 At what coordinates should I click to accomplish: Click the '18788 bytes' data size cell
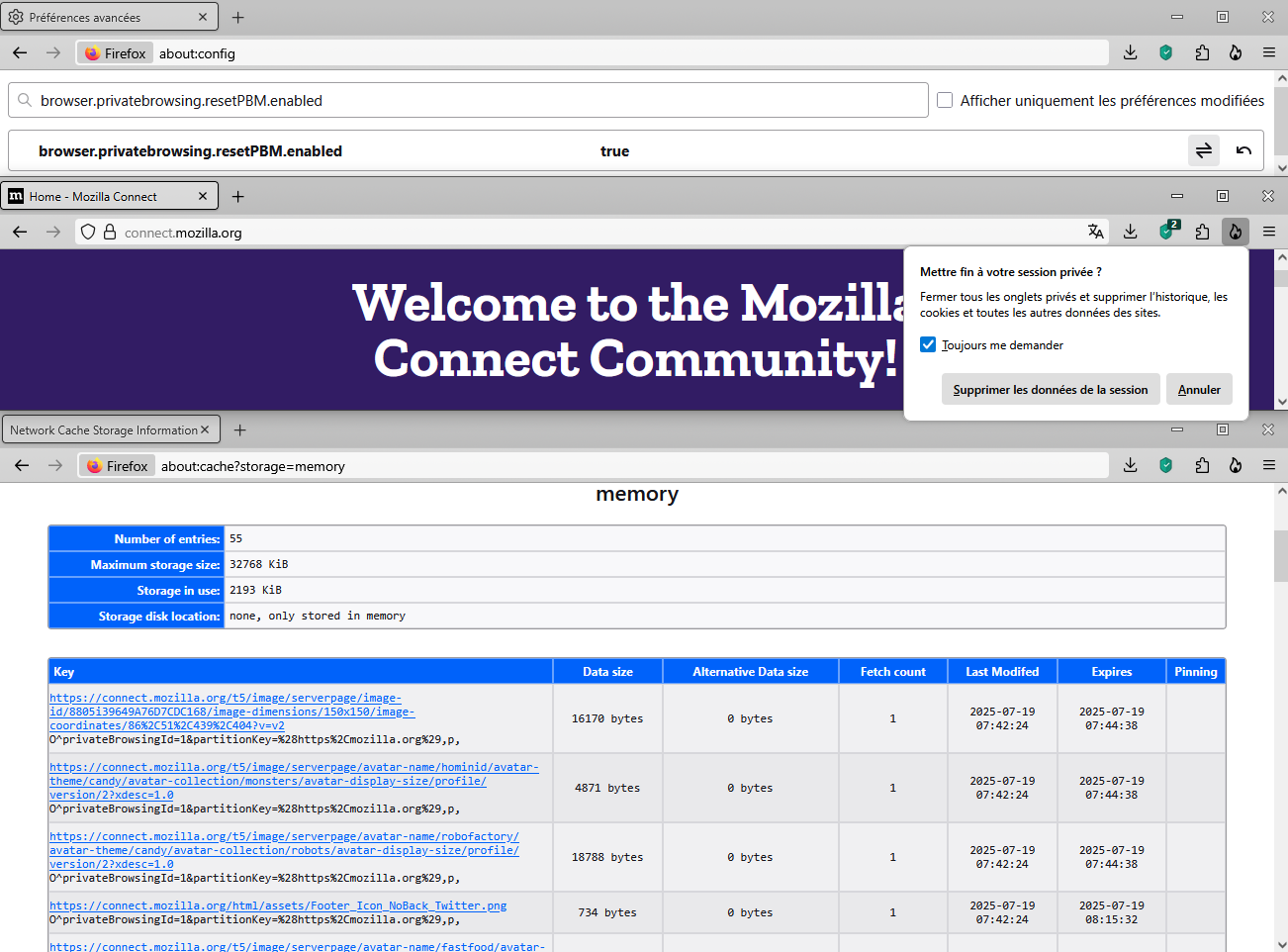tap(607, 857)
